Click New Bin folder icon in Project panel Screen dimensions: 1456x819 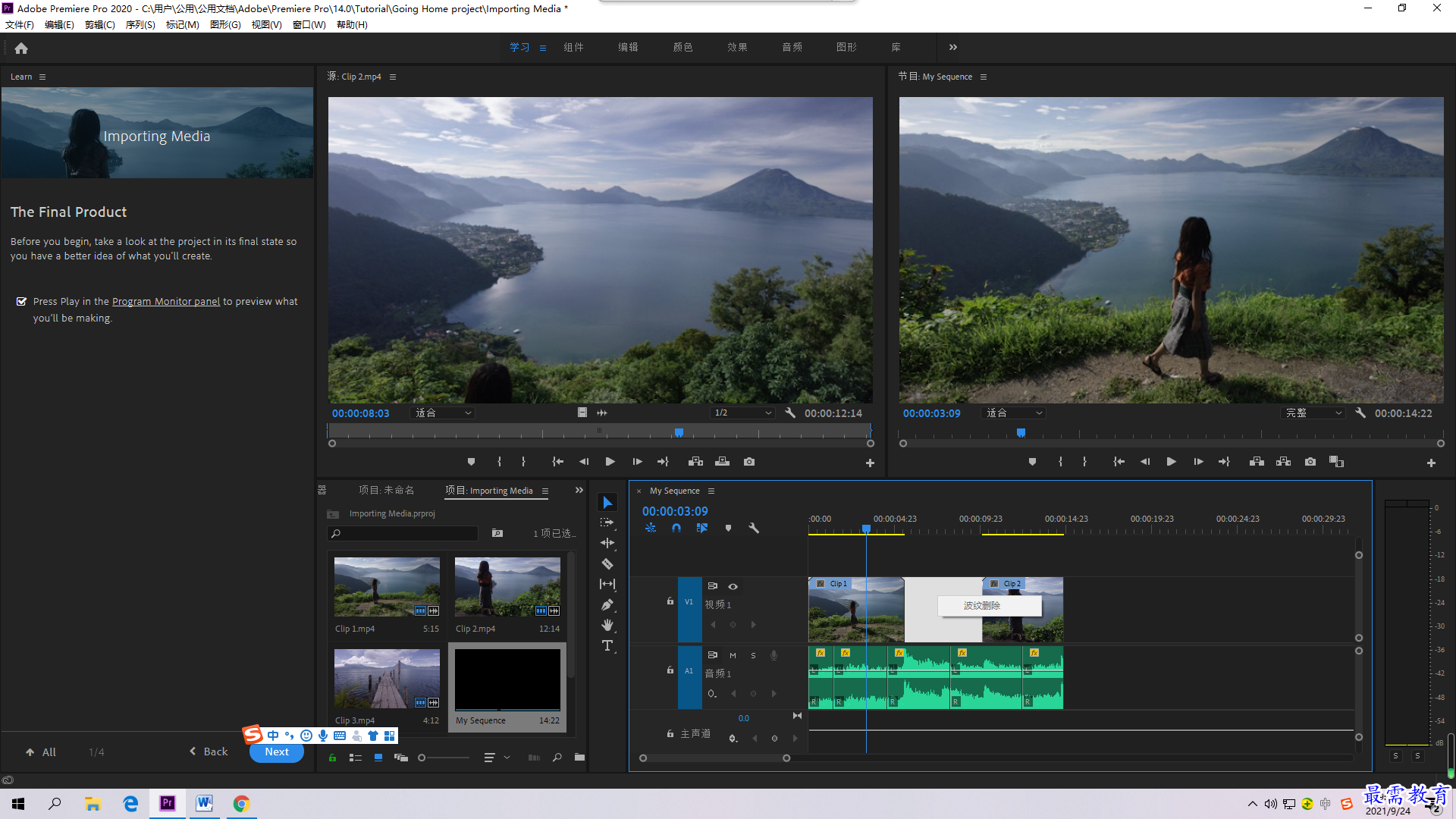pyautogui.click(x=579, y=757)
